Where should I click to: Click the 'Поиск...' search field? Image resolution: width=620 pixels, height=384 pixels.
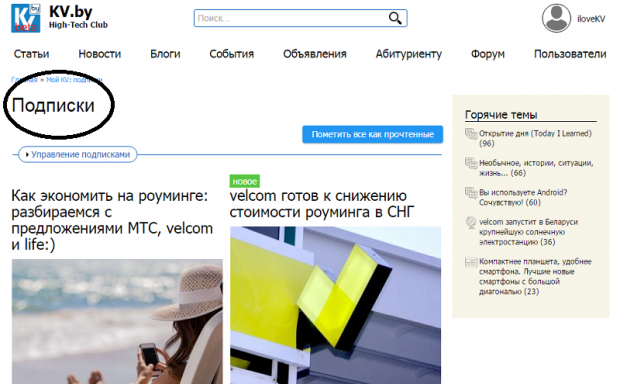(x=291, y=18)
